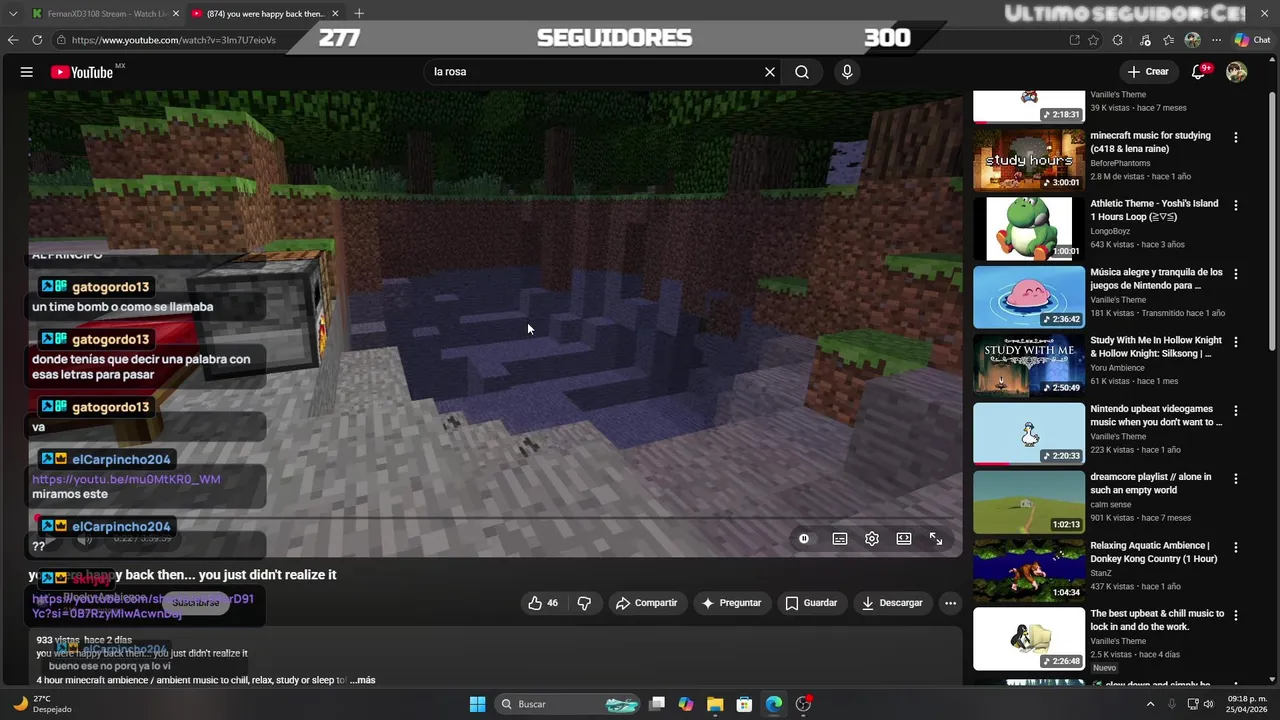Image resolution: width=1280 pixels, height=720 pixels.
Task: Focus the browser address bar URL
Action: pyautogui.click(x=173, y=40)
